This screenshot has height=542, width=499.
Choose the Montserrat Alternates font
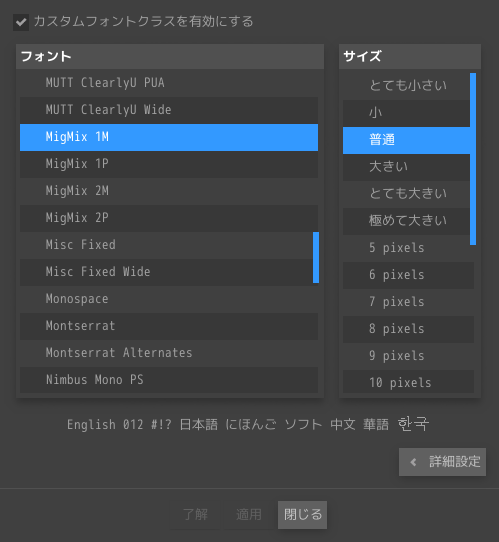tap(169, 353)
